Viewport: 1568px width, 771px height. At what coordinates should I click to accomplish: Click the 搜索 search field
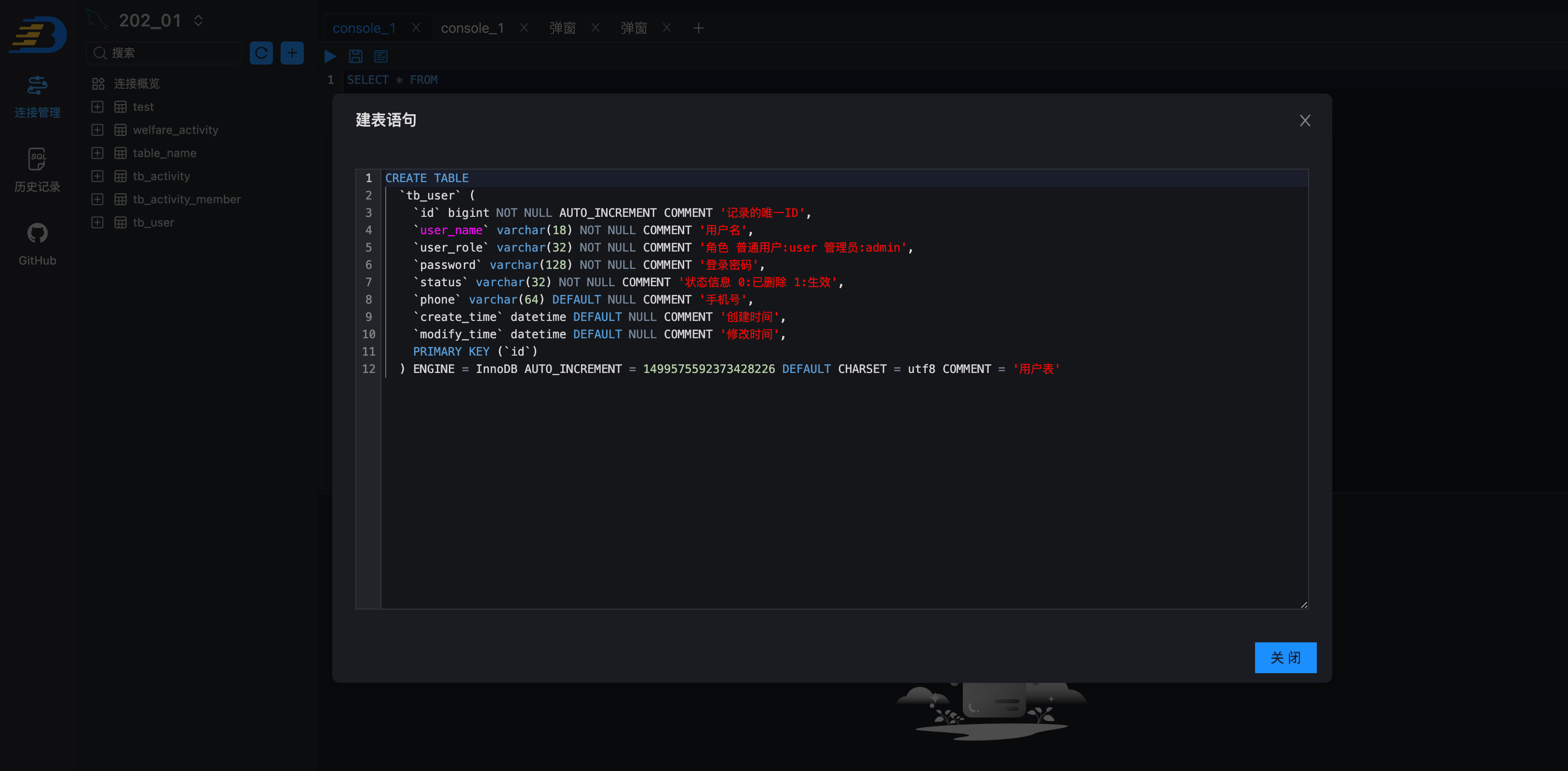coord(170,53)
